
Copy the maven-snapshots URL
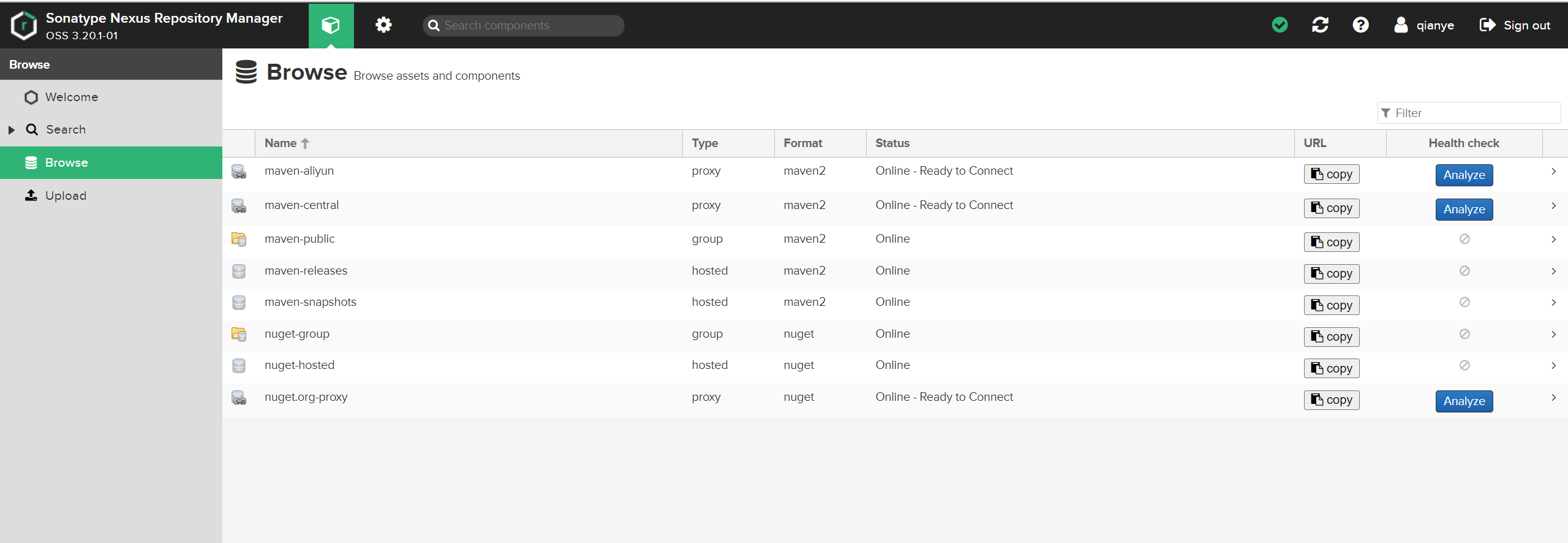(x=1332, y=305)
